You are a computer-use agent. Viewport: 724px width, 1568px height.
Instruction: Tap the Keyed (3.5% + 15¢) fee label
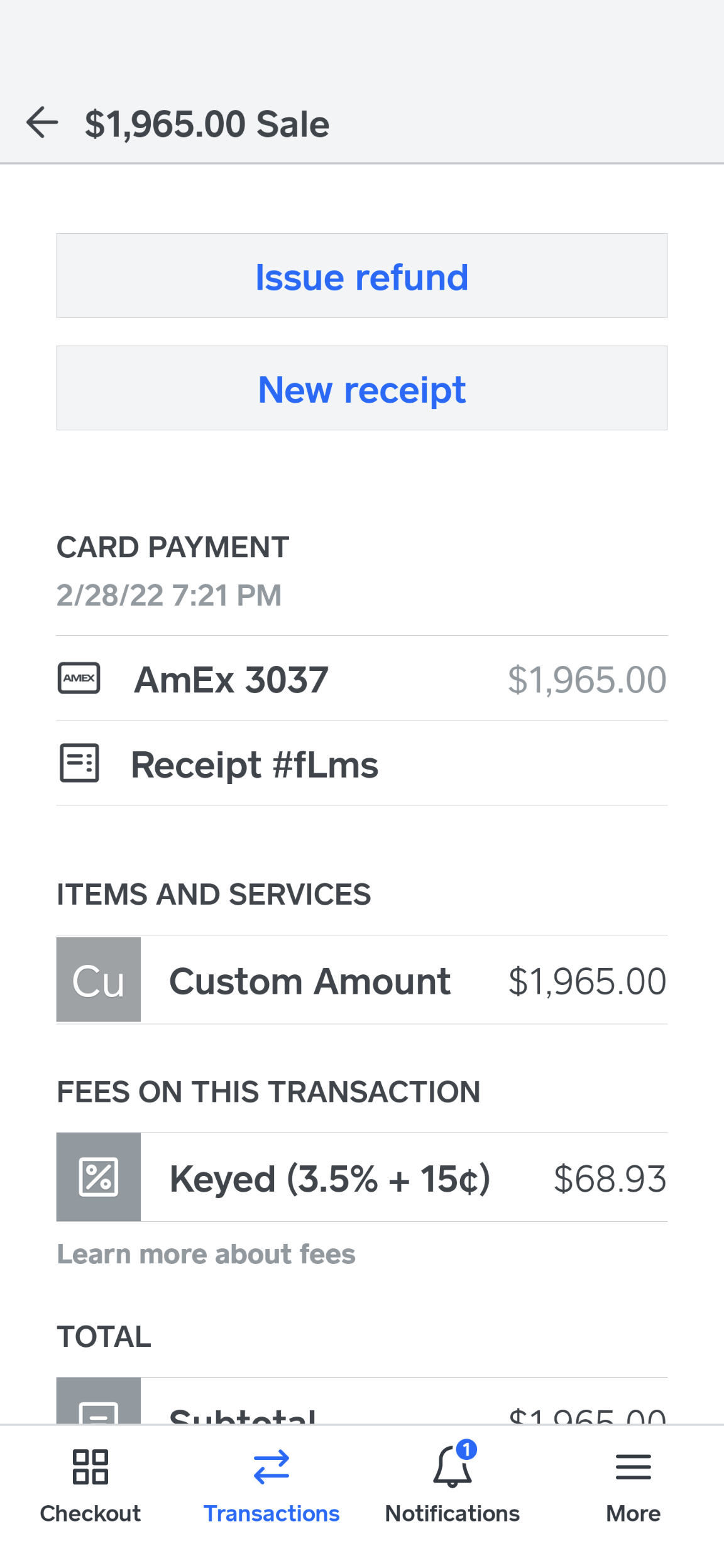[330, 1179]
